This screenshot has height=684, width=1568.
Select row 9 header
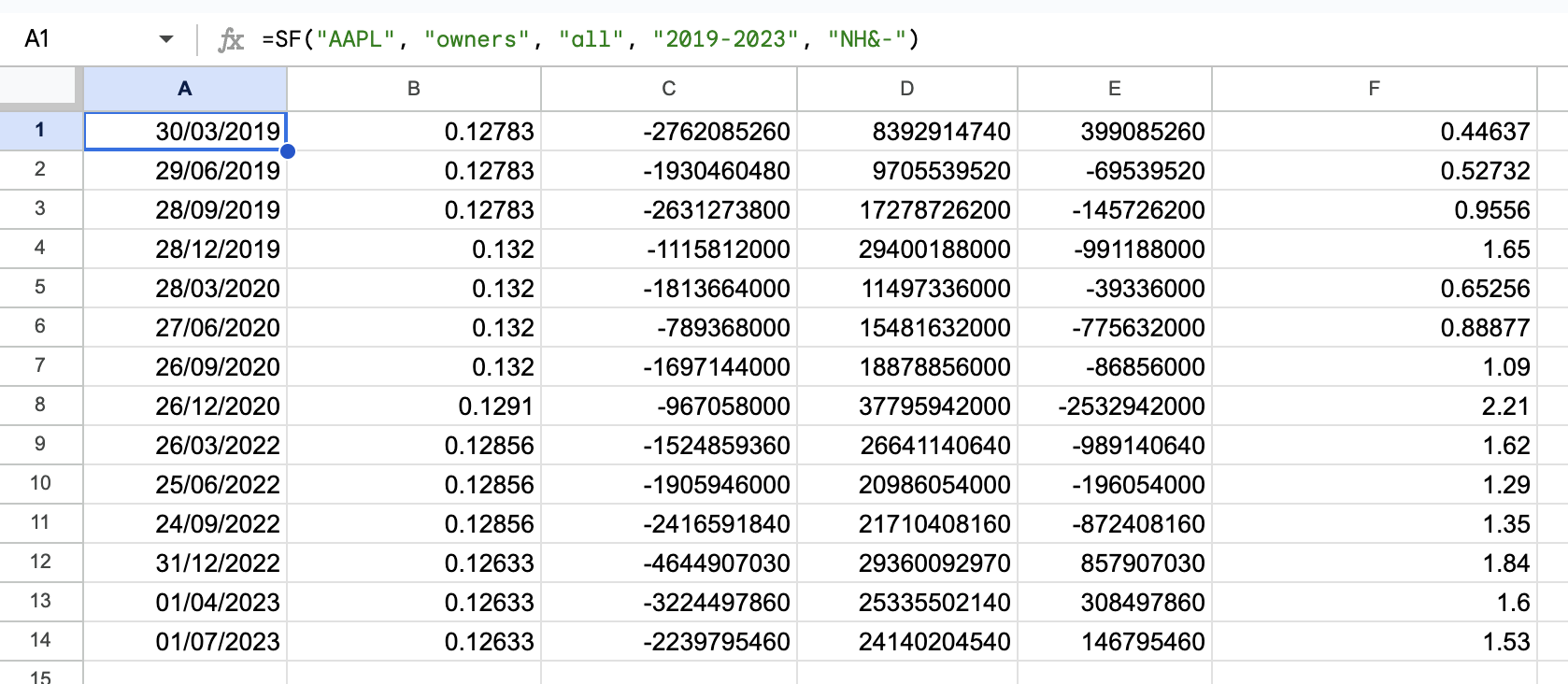[x=41, y=445]
